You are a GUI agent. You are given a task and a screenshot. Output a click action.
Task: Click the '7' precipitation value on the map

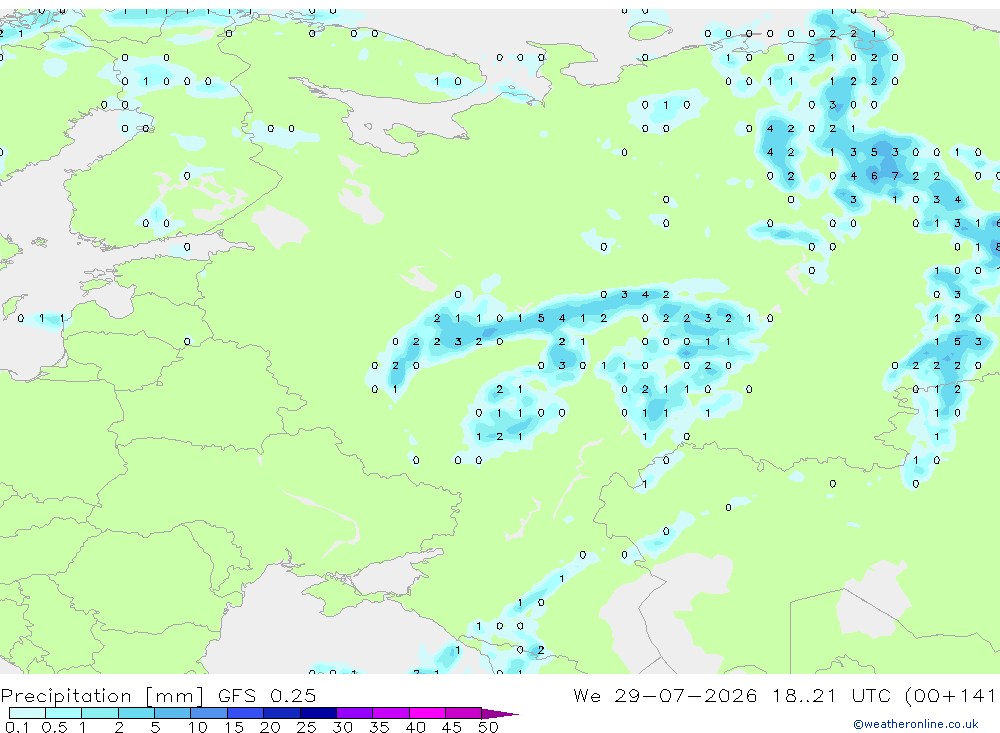coord(895,175)
